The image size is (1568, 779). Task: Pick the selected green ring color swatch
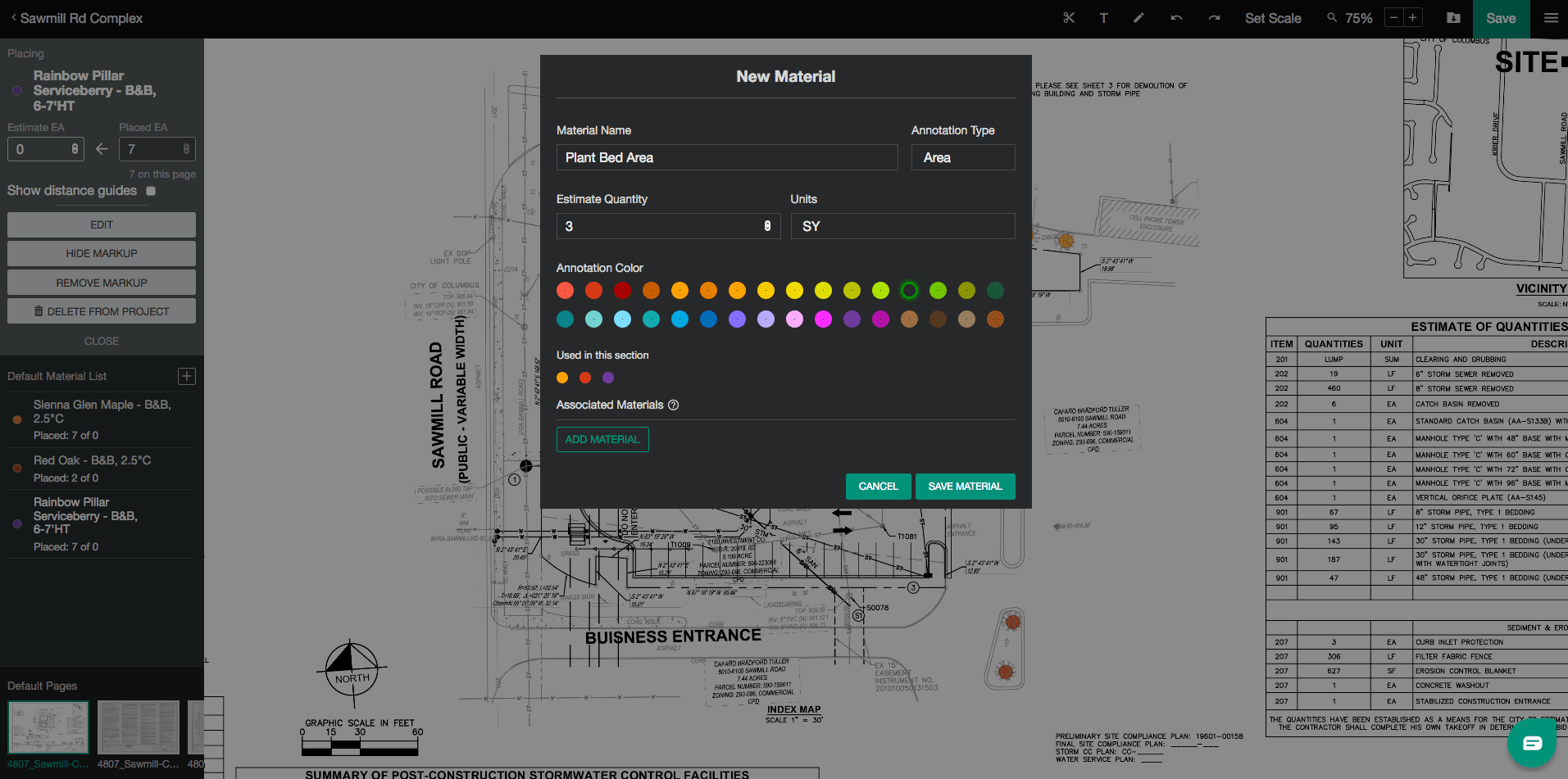click(909, 290)
